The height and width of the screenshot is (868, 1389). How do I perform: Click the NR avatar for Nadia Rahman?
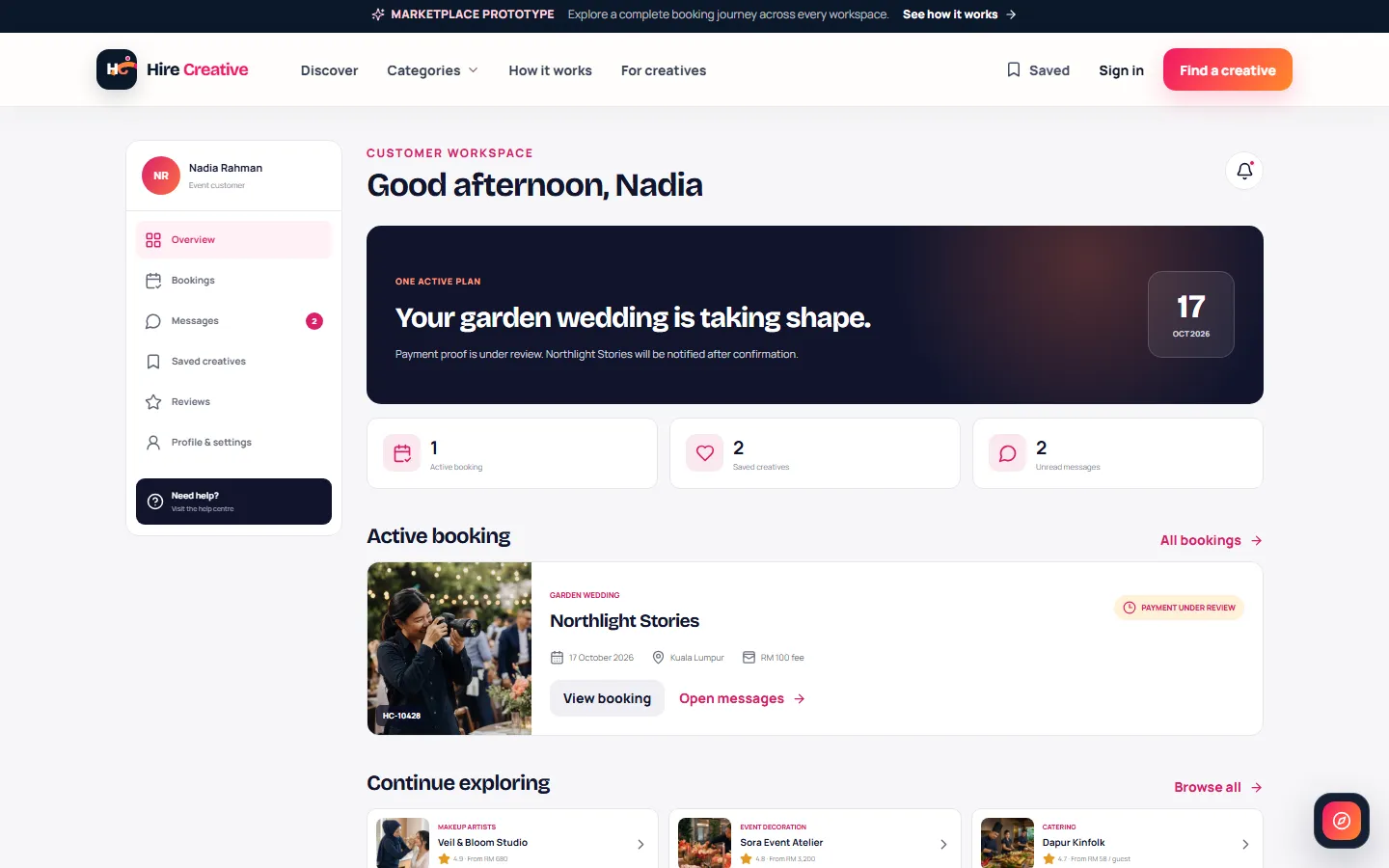tap(161, 176)
